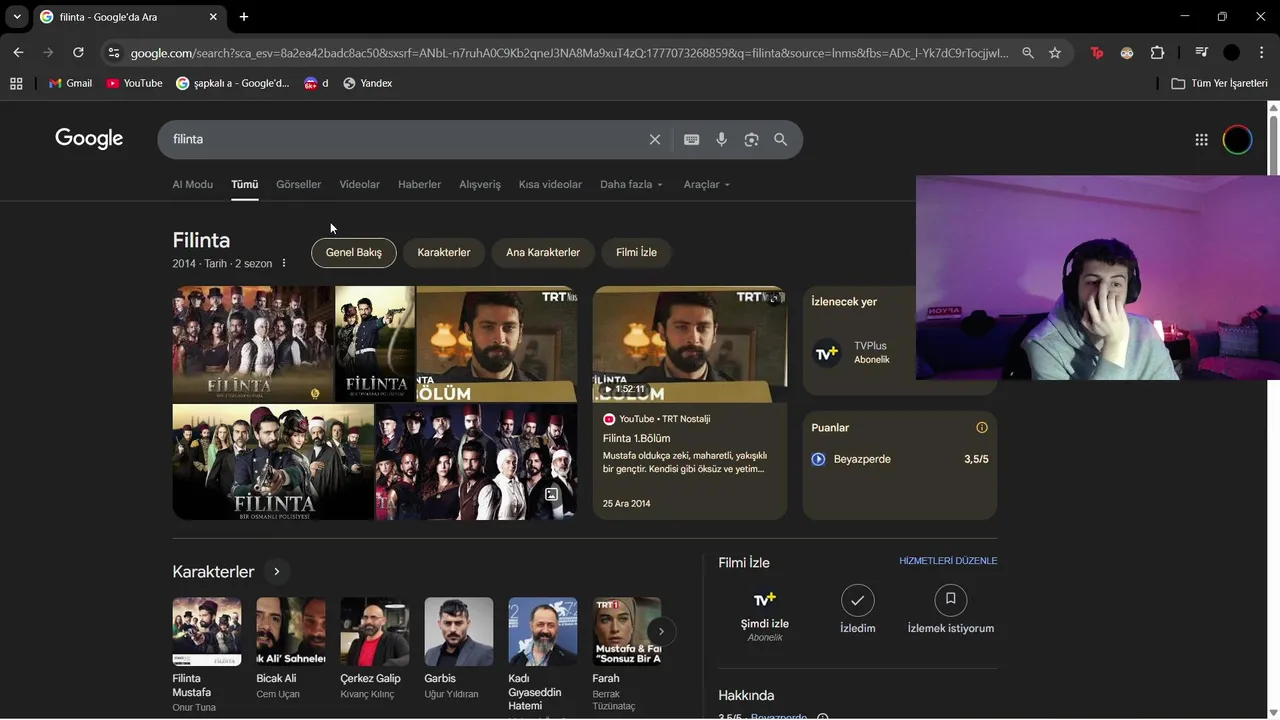Switch to Haberler tab
The width and height of the screenshot is (1280, 720).
pyautogui.click(x=419, y=184)
